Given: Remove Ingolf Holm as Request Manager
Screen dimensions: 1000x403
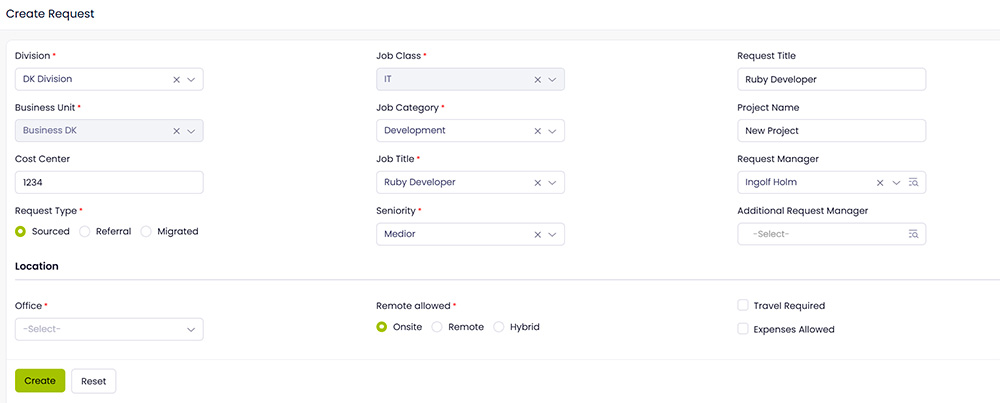Looking at the screenshot, I should click(880, 183).
